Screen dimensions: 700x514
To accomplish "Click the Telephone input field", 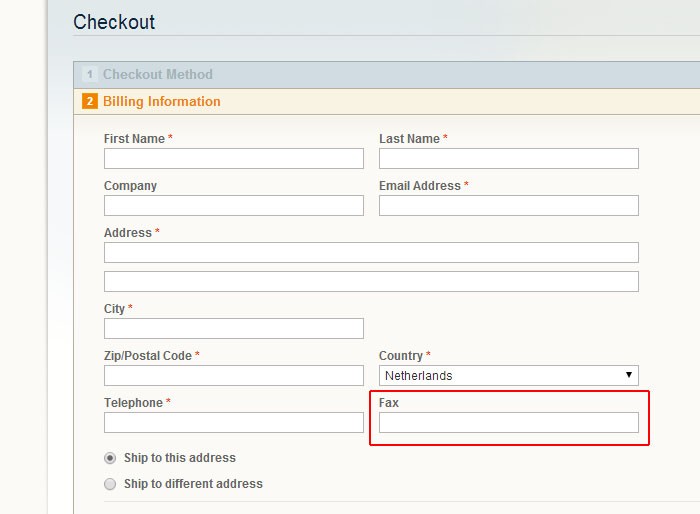I will 234,422.
